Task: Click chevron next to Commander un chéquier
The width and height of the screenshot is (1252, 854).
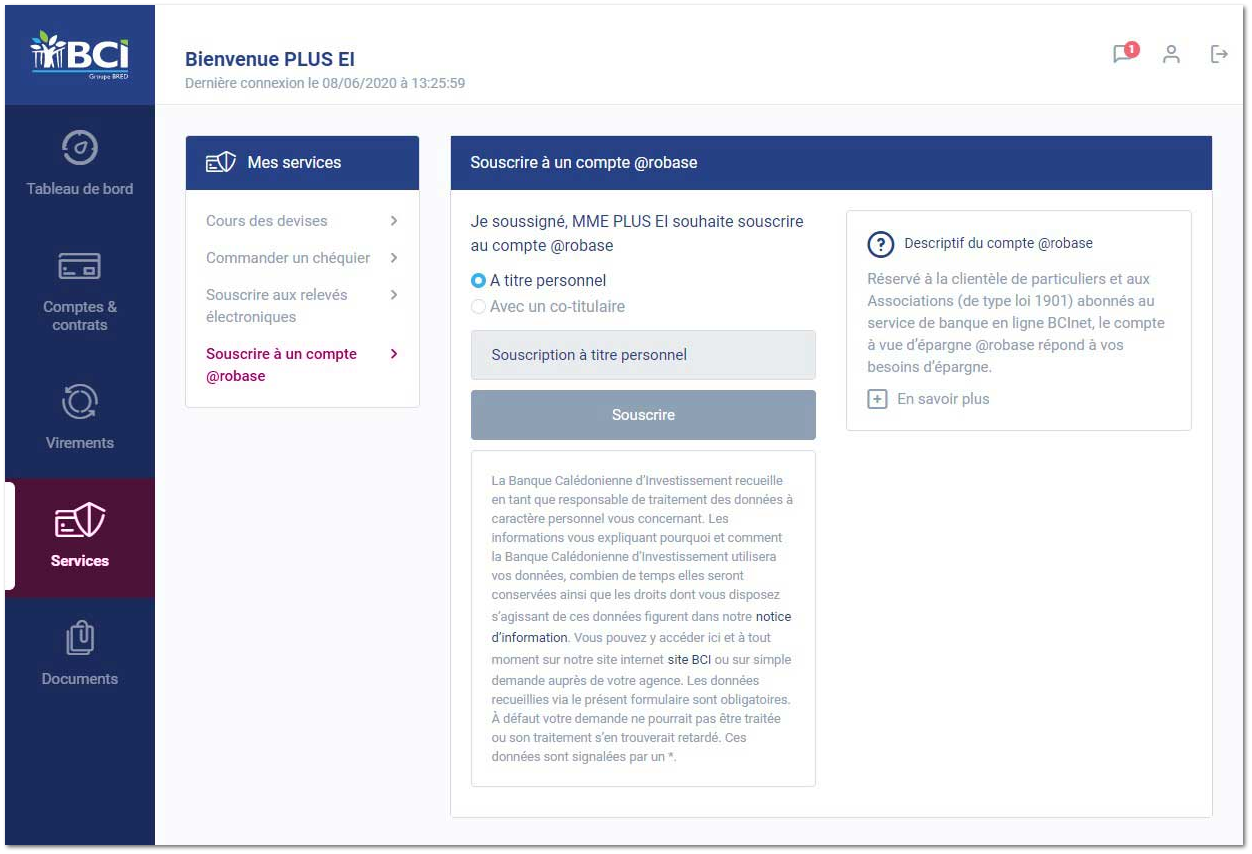Action: click(x=394, y=258)
